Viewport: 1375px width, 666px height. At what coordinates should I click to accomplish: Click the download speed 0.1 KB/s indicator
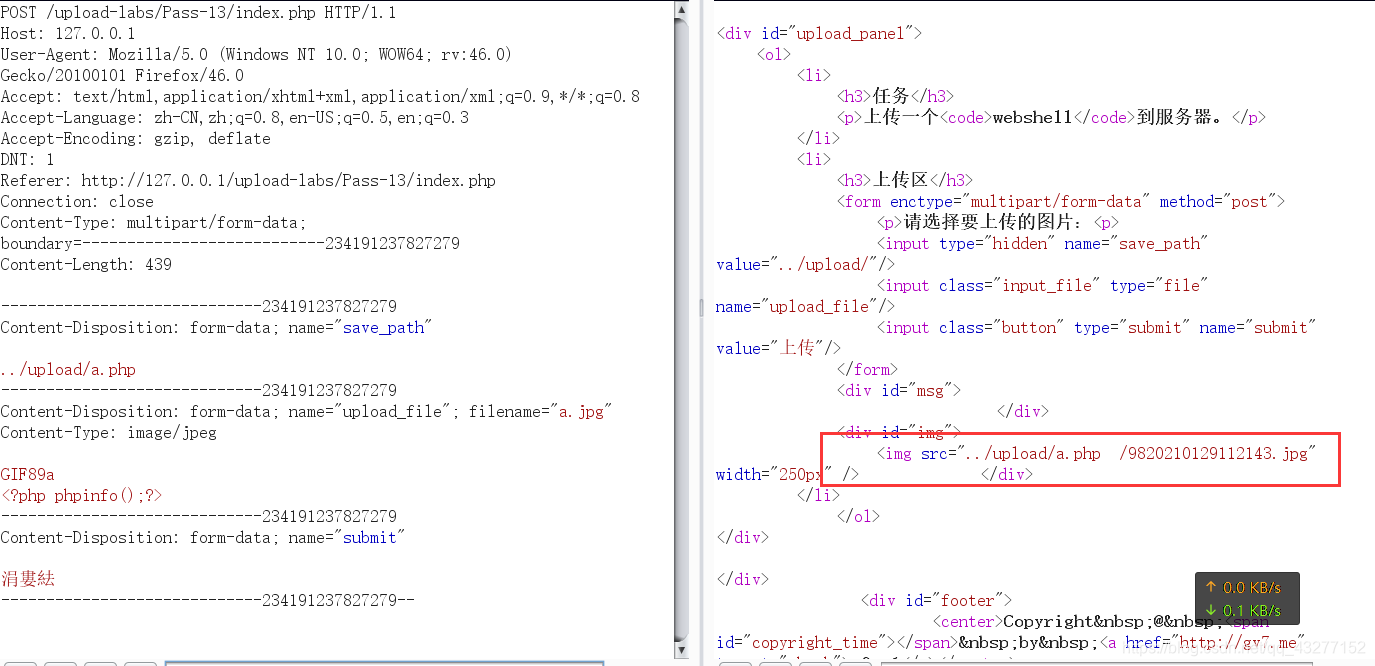coord(1242,611)
